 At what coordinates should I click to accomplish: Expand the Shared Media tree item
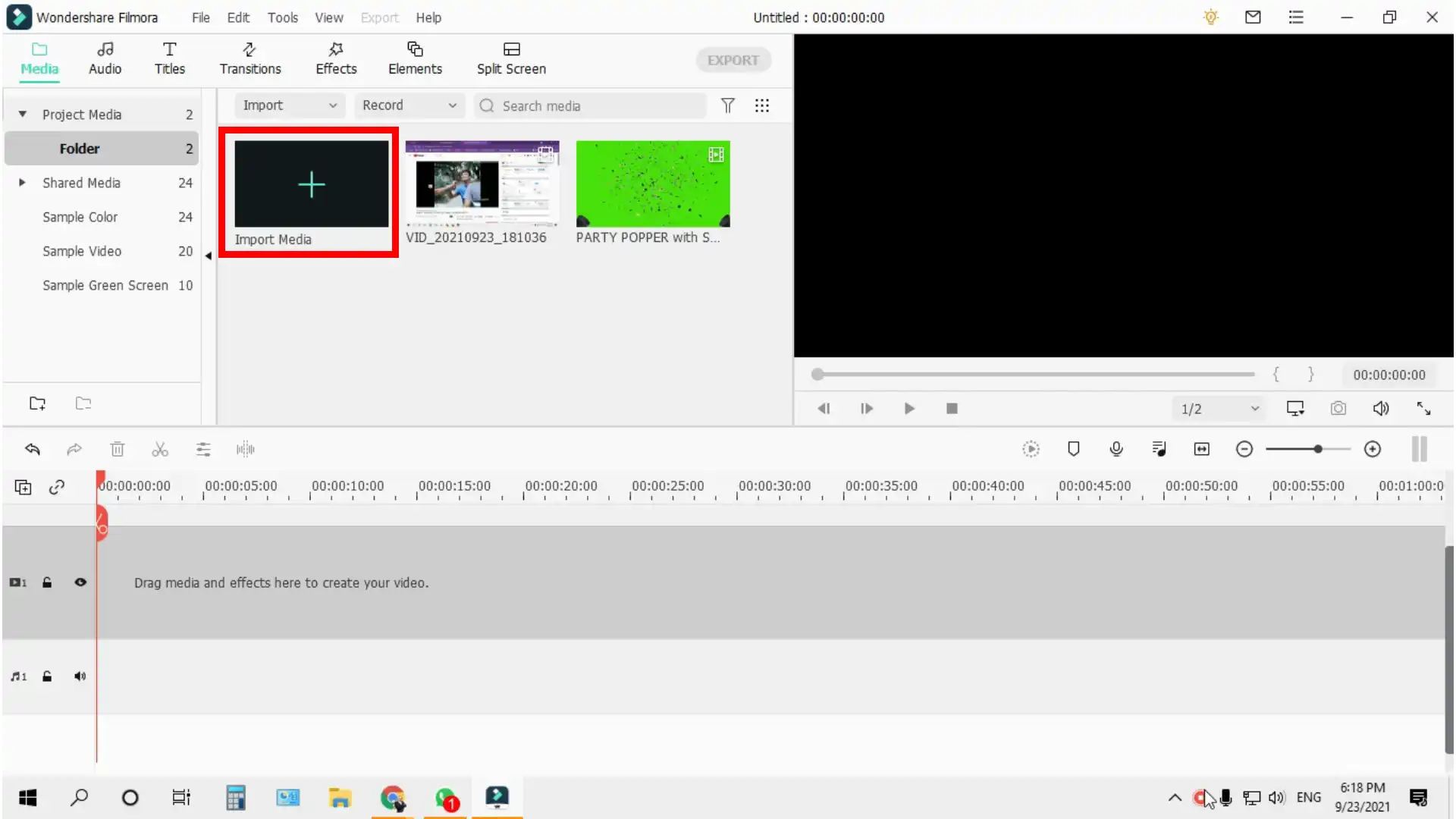click(22, 183)
